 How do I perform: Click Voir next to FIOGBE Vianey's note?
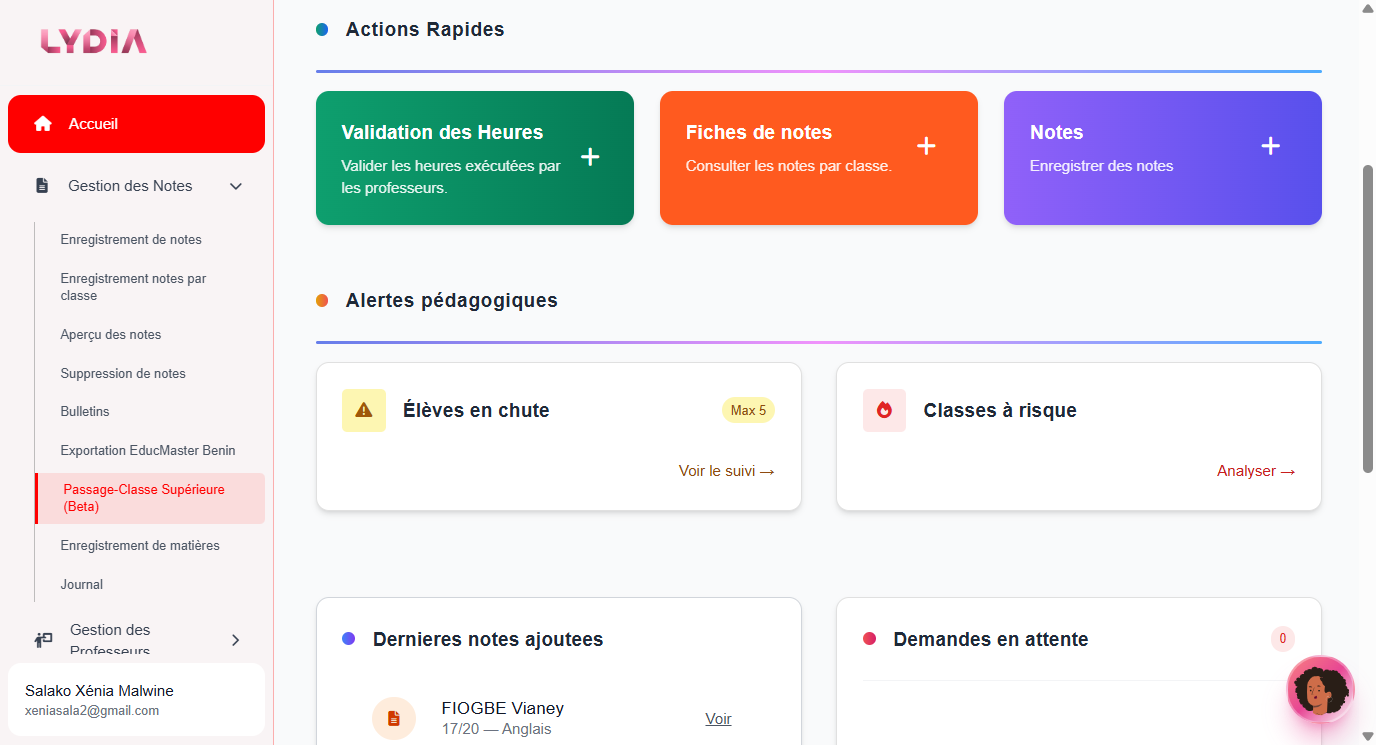[718, 718]
